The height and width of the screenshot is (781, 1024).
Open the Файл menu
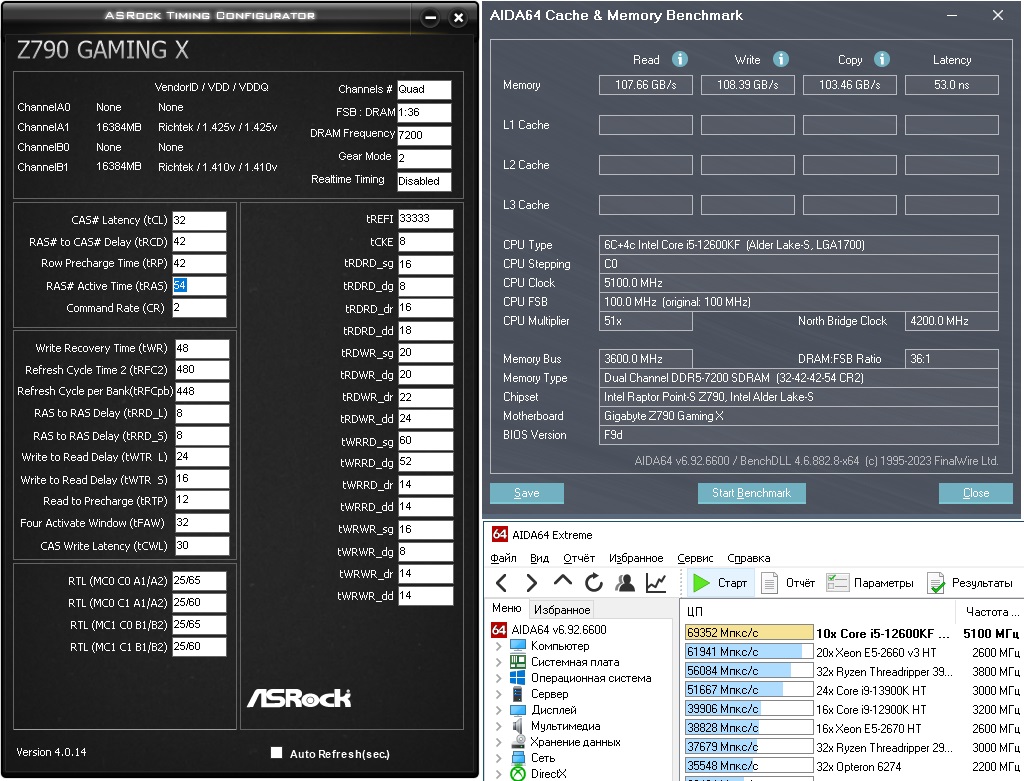point(503,558)
